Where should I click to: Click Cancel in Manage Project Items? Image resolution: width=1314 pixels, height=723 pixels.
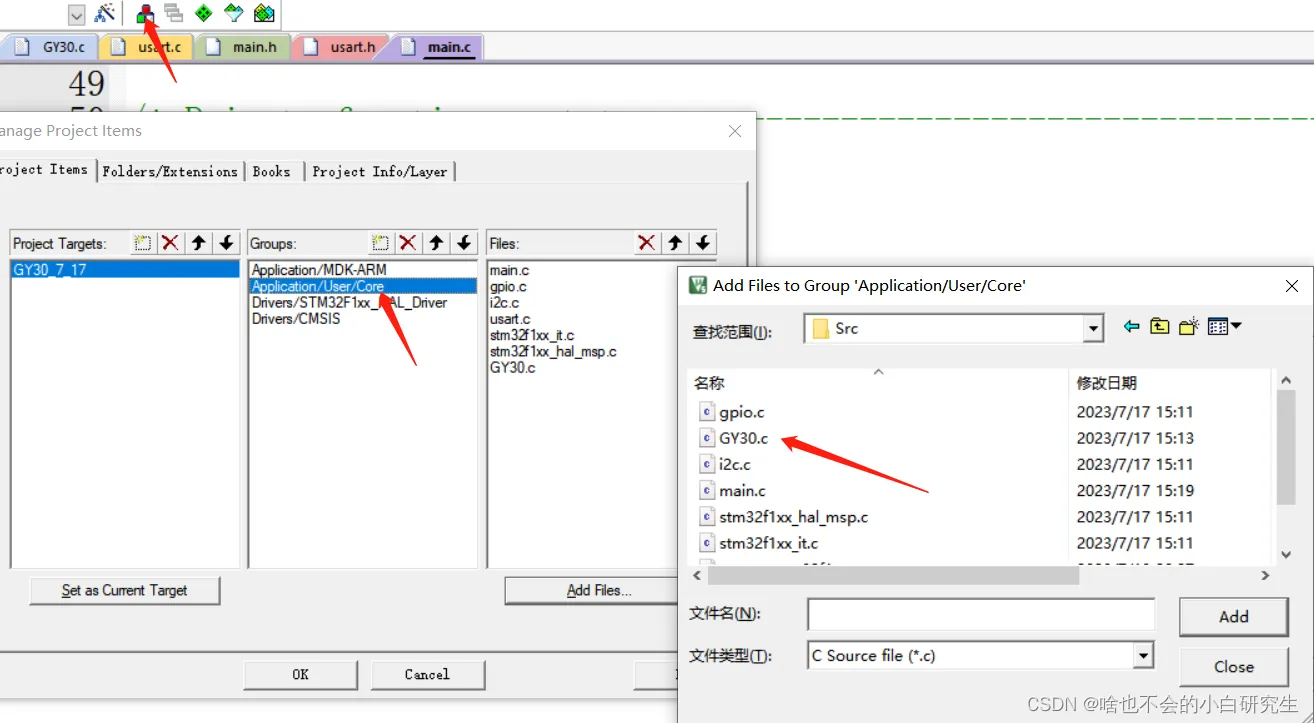click(x=427, y=674)
